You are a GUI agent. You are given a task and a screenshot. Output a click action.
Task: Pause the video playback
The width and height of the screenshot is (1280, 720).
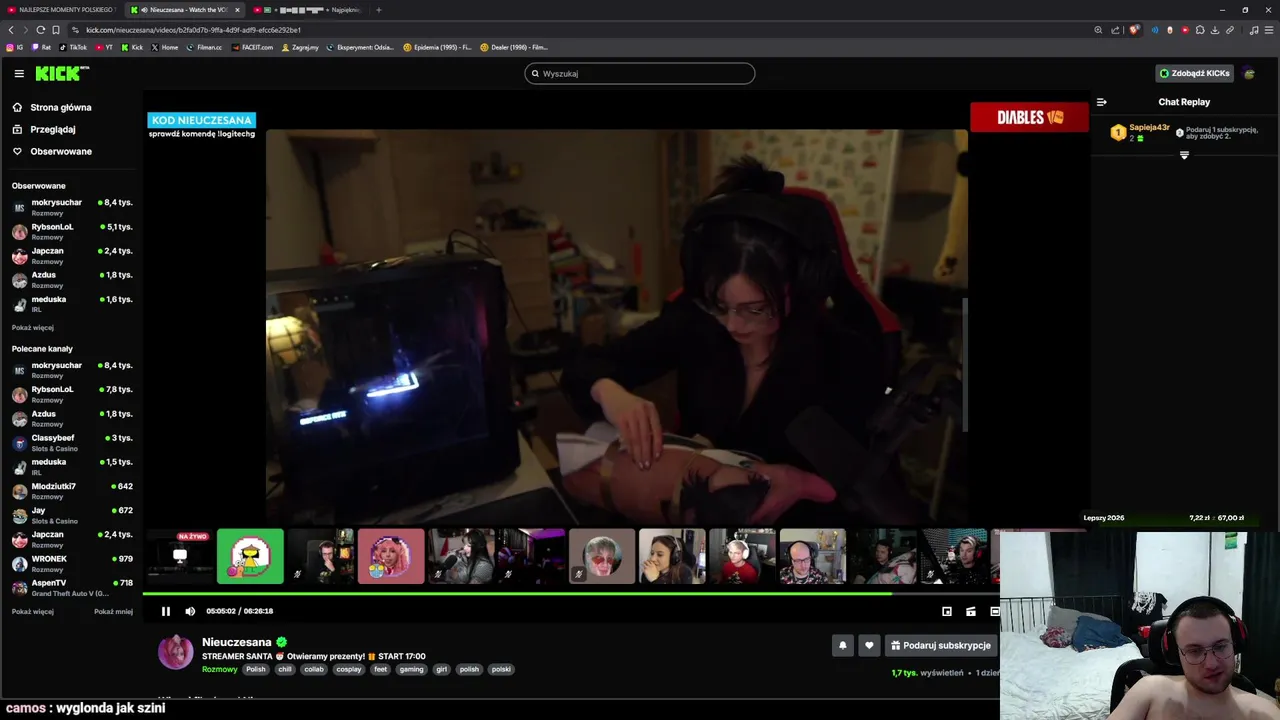coord(166,611)
